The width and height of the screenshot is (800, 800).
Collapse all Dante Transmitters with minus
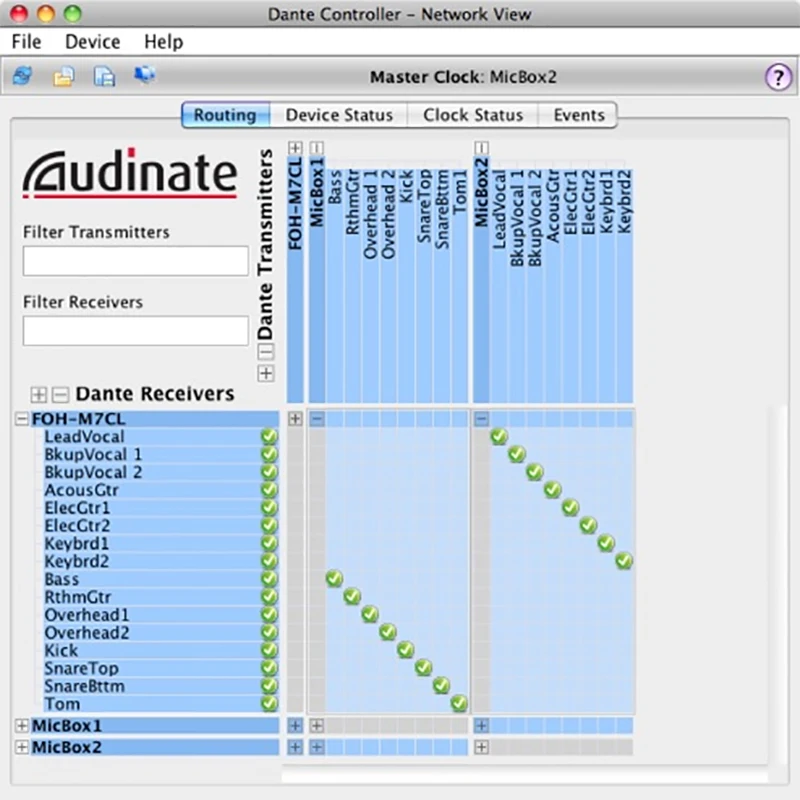[265, 352]
